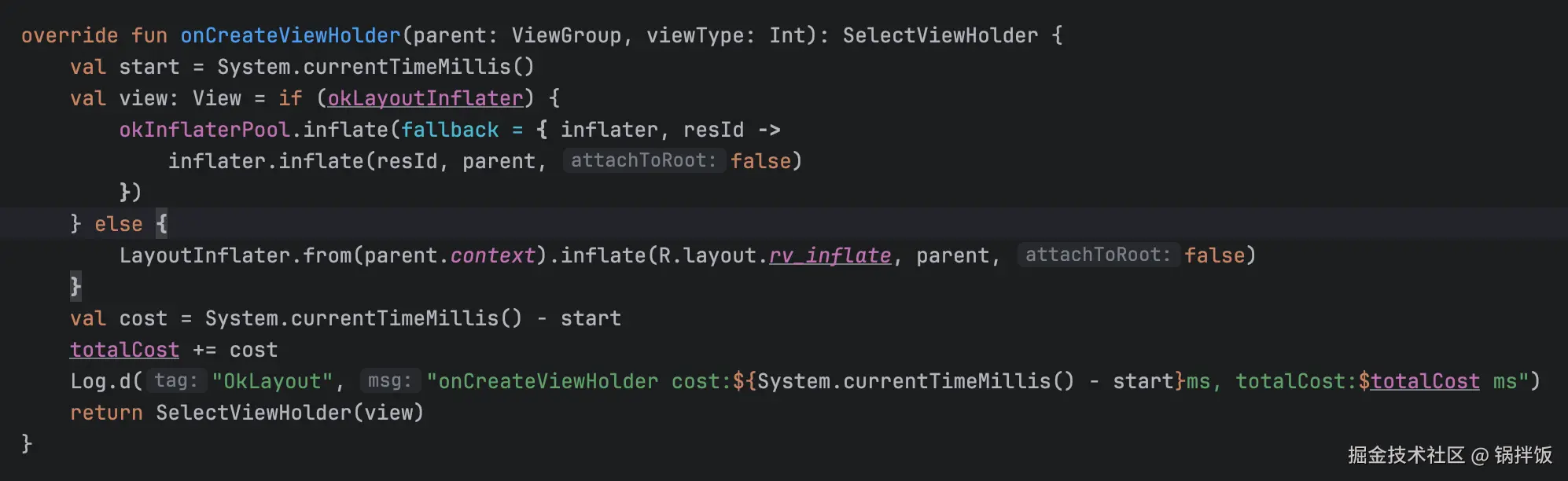Click SelectViewHolder(view) in return statement
This screenshot has height=481, width=1568.
point(289,413)
